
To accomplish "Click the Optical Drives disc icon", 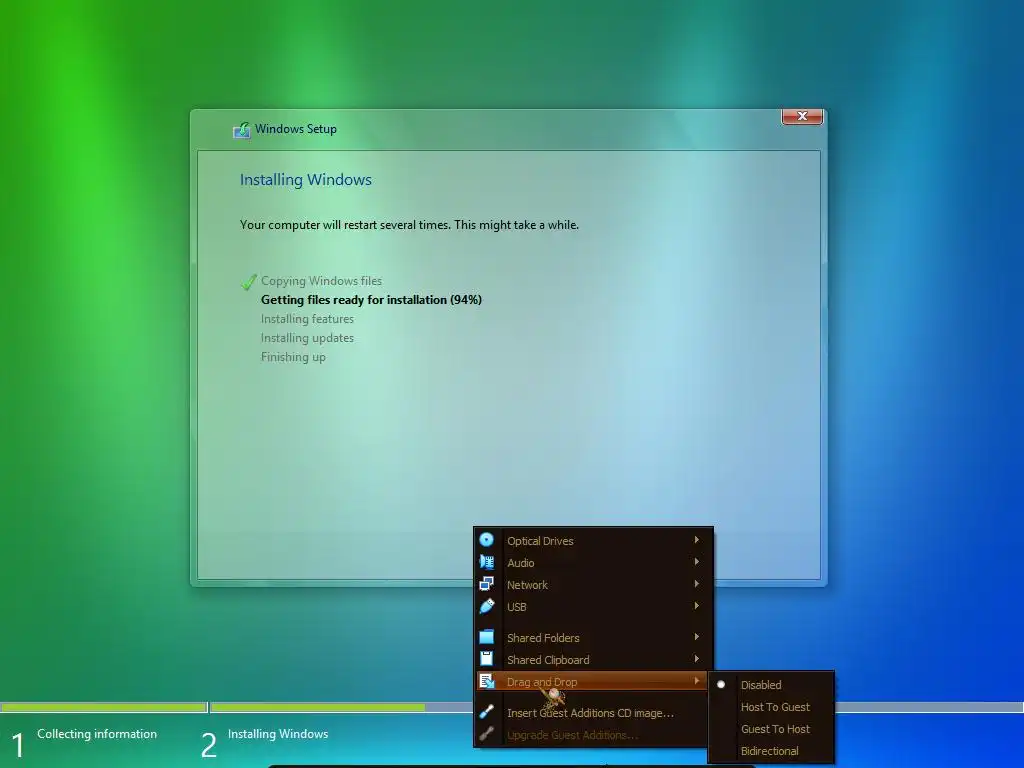I will (x=487, y=540).
